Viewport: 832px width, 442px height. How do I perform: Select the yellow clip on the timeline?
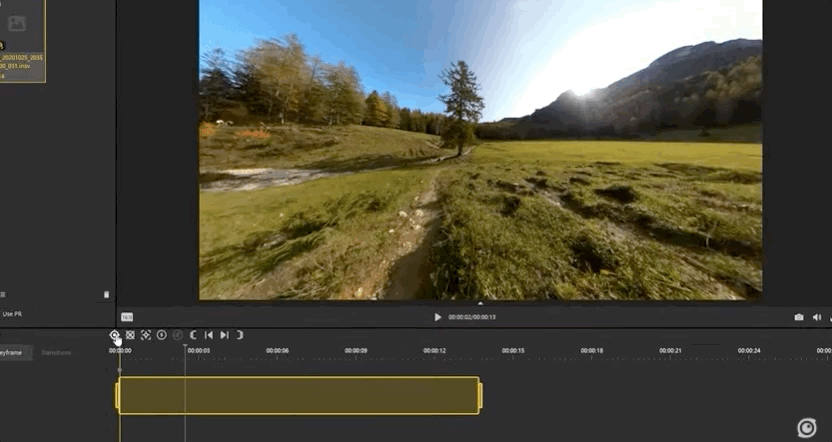298,395
